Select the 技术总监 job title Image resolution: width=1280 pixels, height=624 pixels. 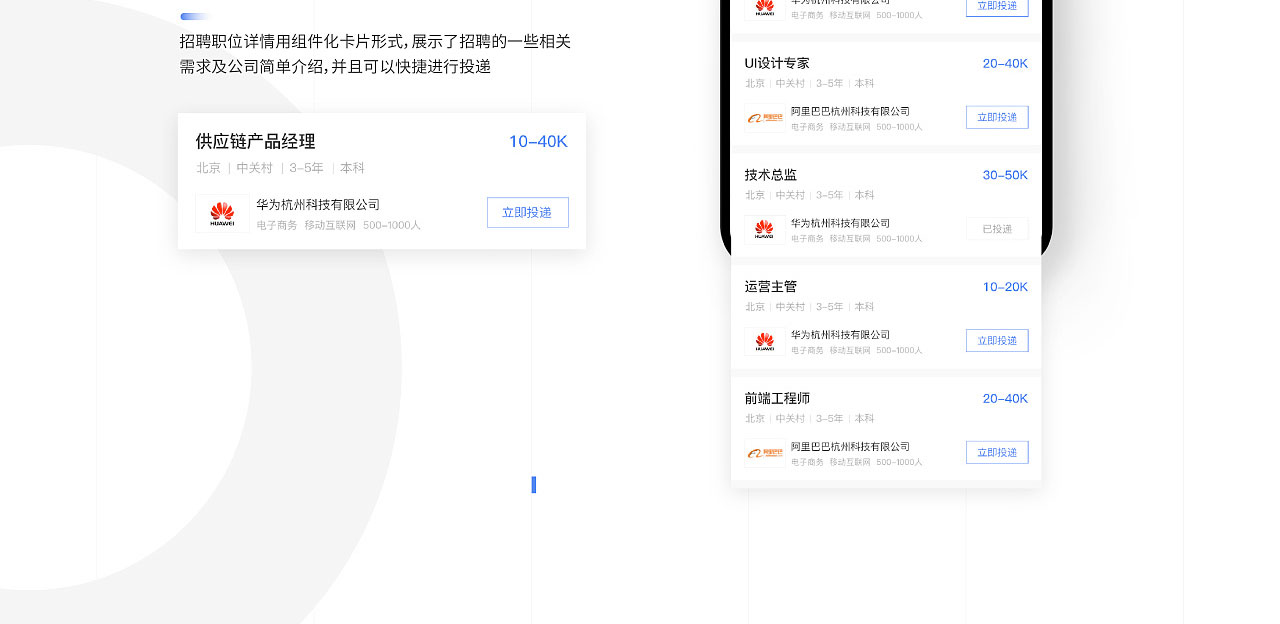click(x=771, y=175)
